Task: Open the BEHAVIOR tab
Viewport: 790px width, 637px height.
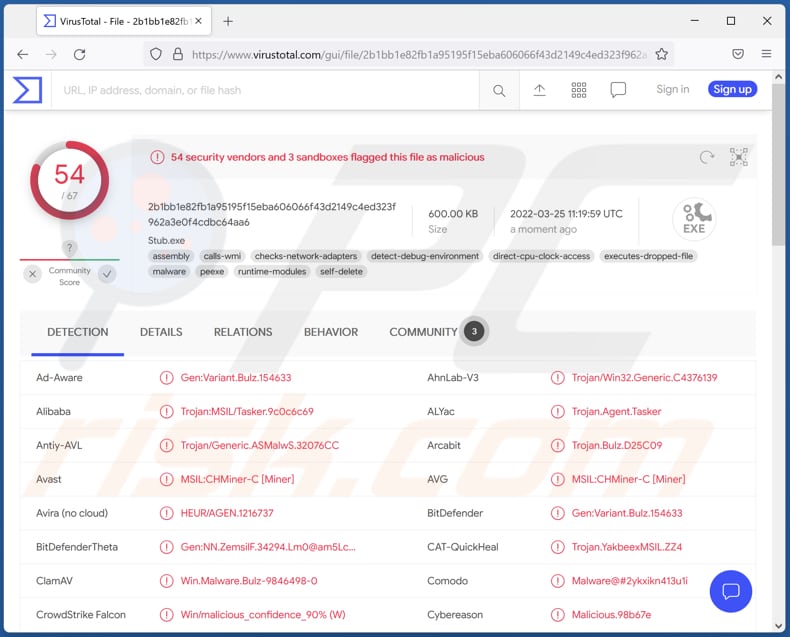Action: tap(331, 332)
